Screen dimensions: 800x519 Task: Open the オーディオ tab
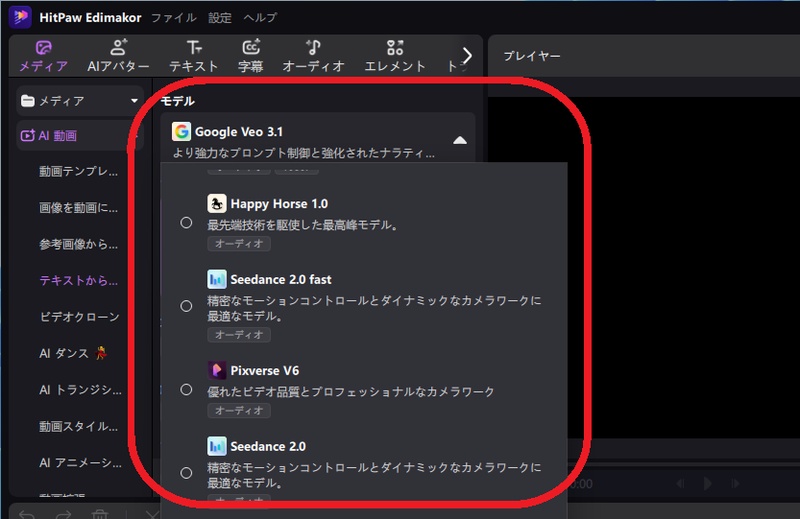[x=313, y=56]
